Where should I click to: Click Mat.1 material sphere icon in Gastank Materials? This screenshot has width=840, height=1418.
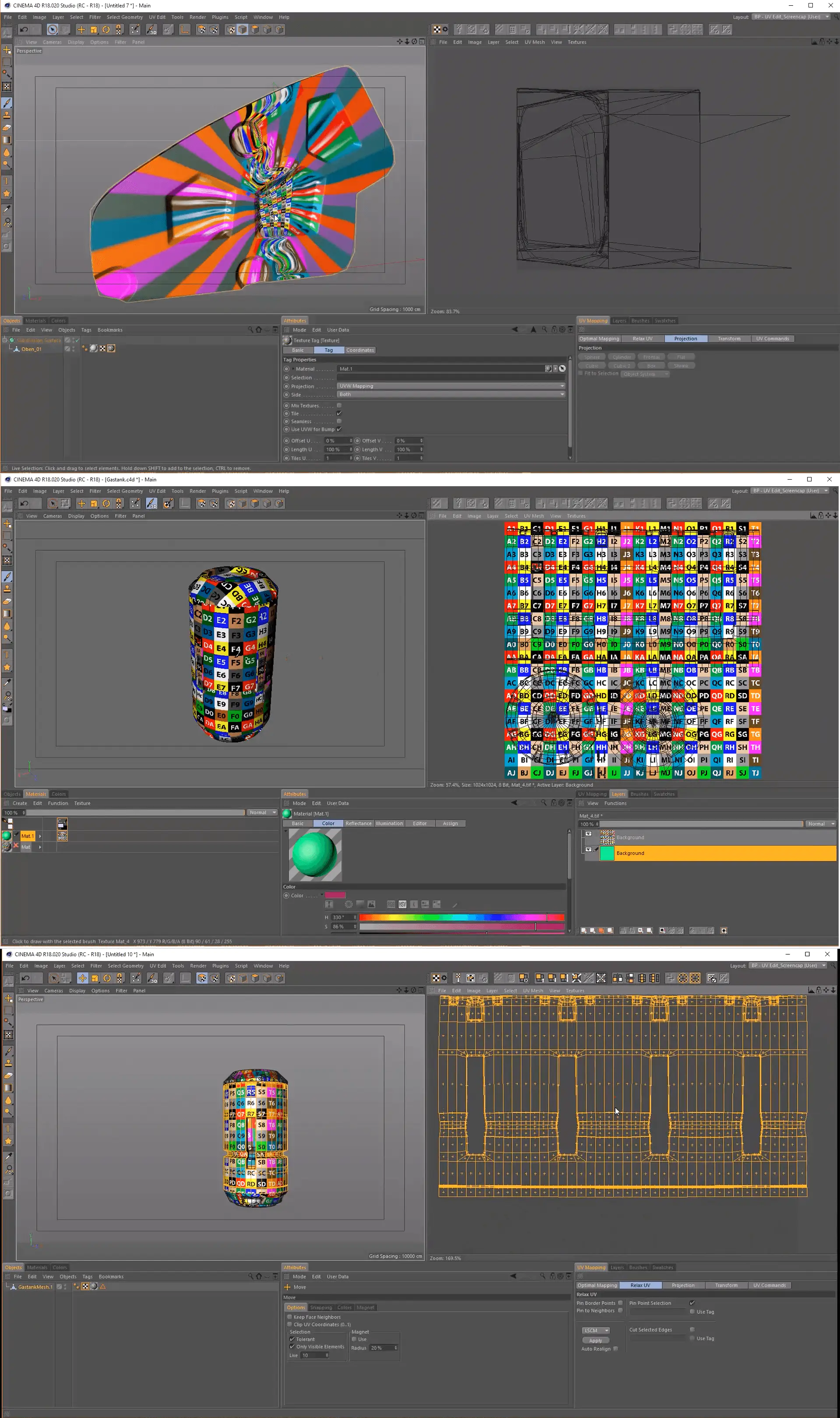tap(6, 835)
